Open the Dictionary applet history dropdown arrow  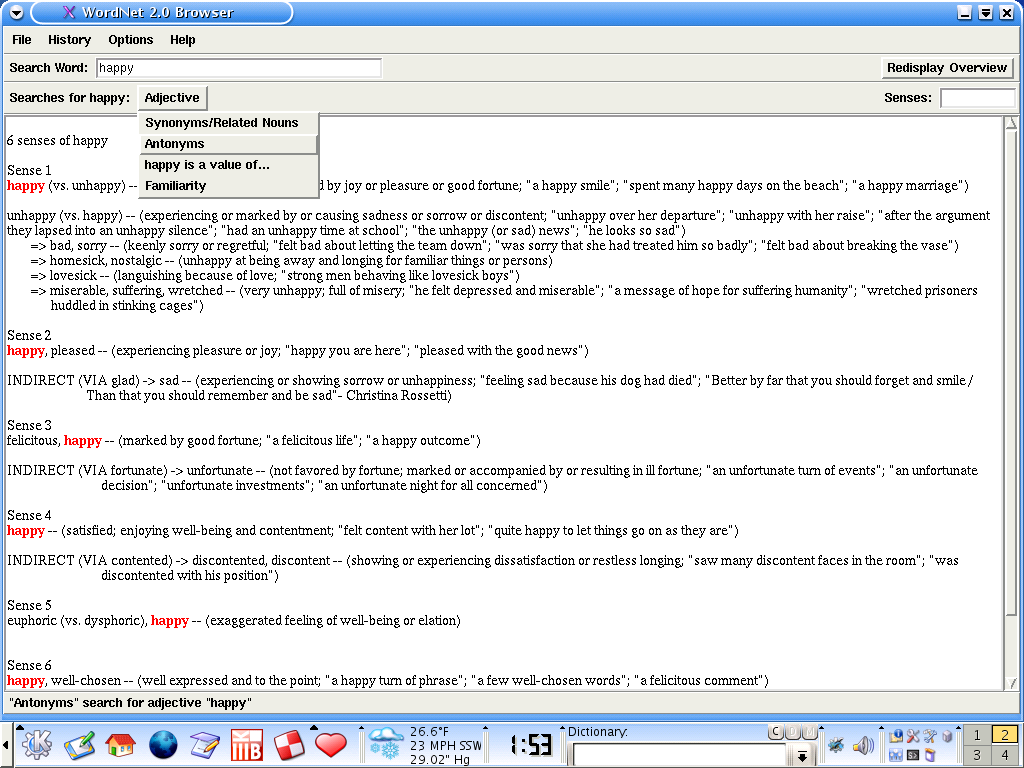click(802, 756)
